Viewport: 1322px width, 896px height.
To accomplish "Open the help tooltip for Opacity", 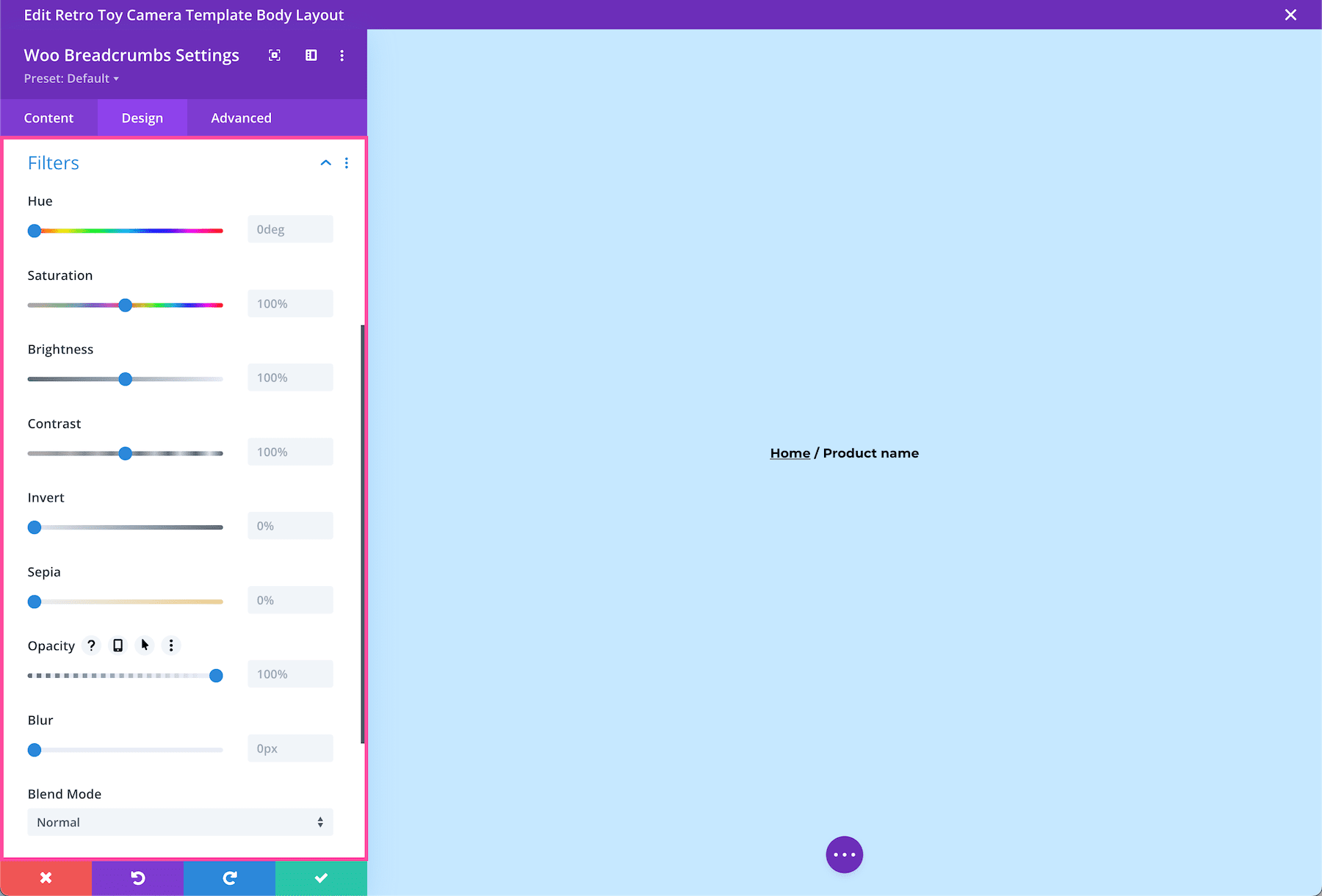I will (91, 646).
